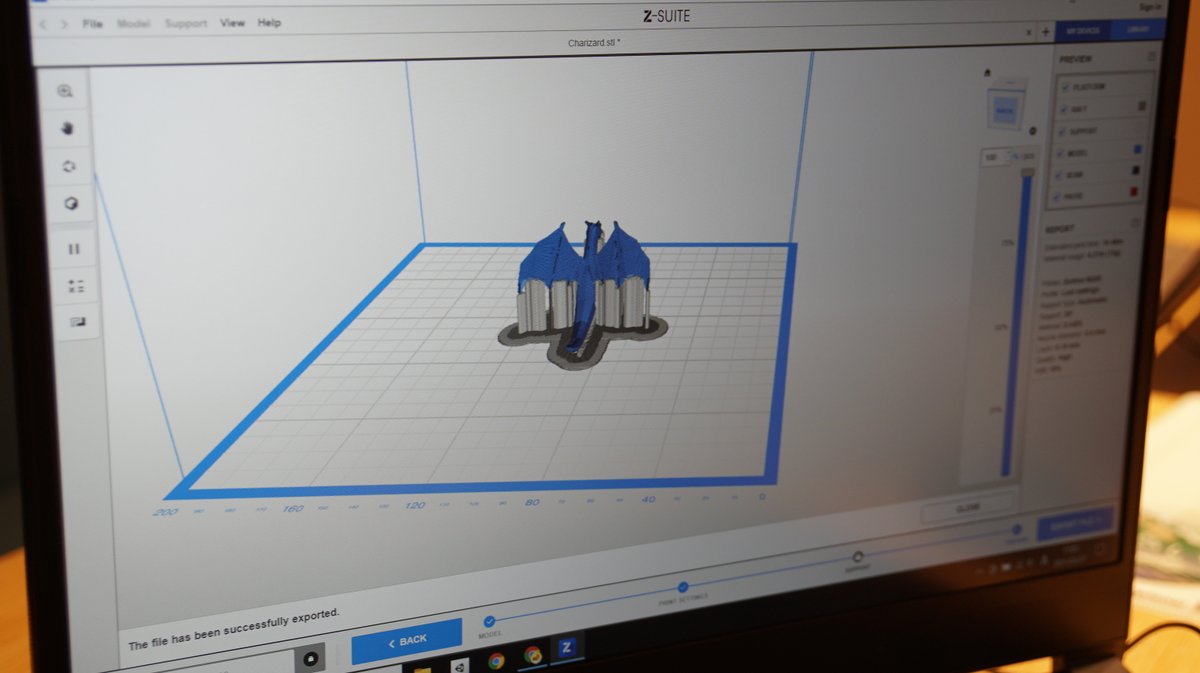Click the home view icon above view cube
The image size is (1200, 673).
(988, 73)
